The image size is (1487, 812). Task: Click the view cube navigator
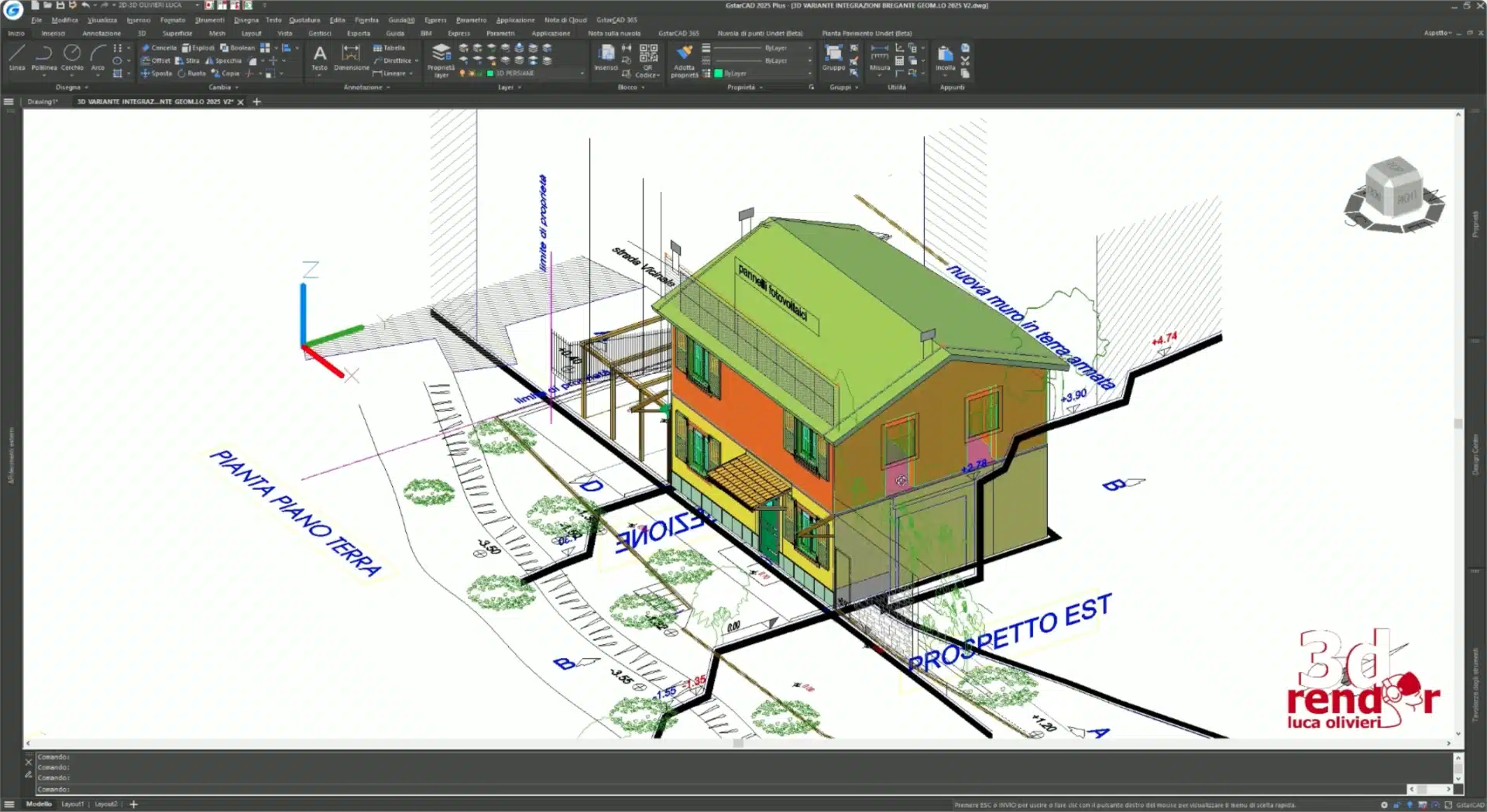click(1394, 194)
